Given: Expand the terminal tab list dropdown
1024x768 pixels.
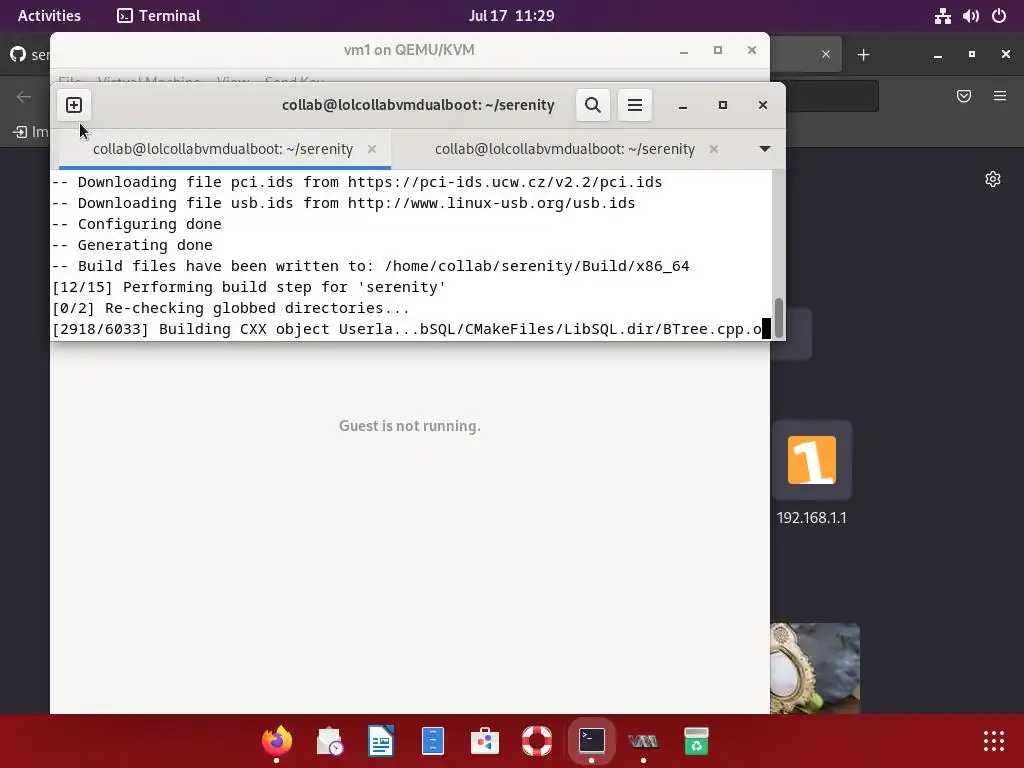Looking at the screenshot, I should point(765,149).
